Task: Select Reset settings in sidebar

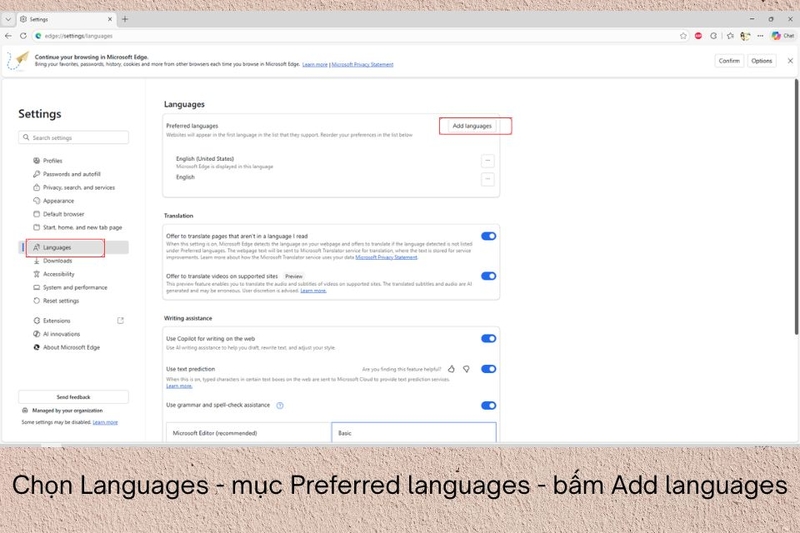Action: click(61, 301)
